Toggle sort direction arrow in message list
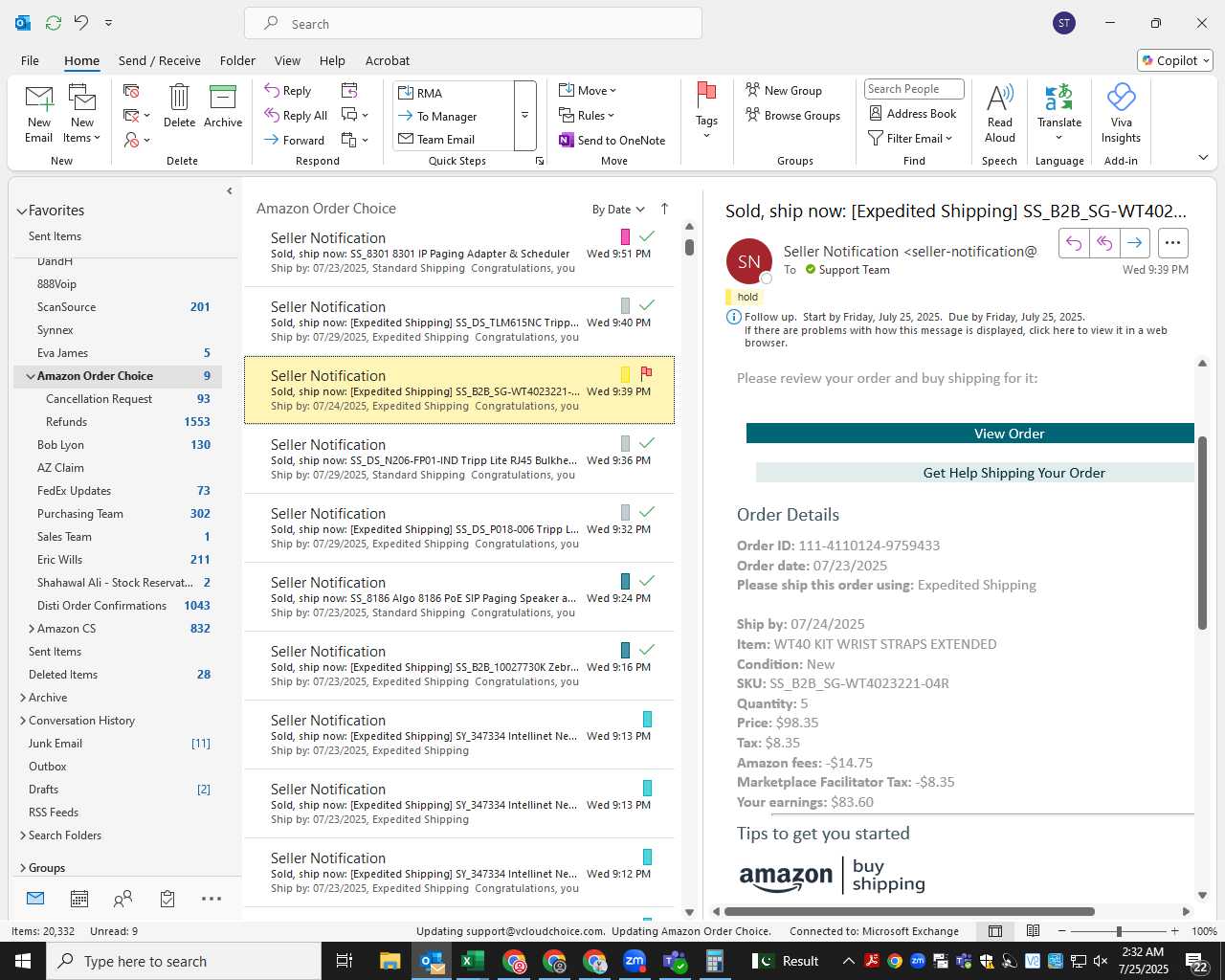This screenshot has width=1225, height=980. (x=664, y=209)
